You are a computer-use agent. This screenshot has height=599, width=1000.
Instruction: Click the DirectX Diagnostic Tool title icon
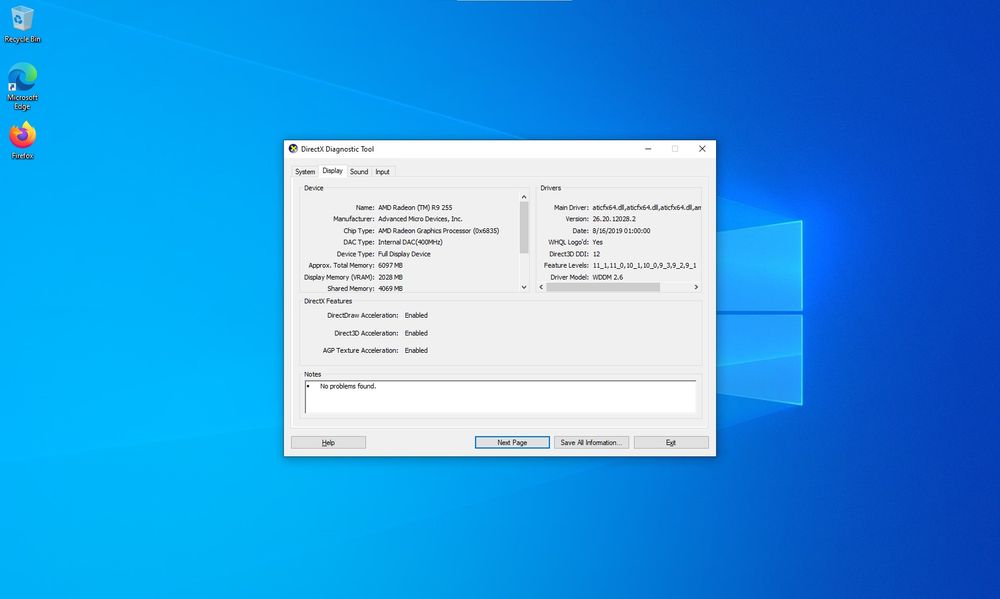coord(293,149)
